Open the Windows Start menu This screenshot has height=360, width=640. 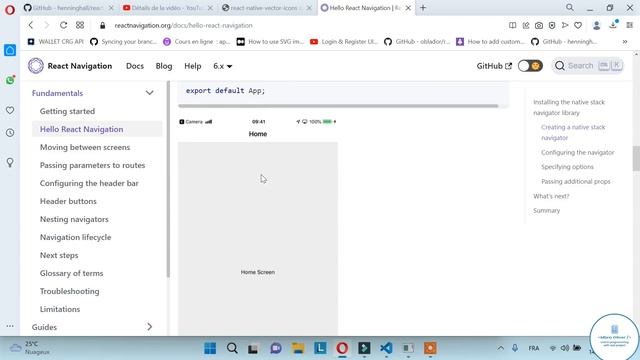tap(210, 348)
